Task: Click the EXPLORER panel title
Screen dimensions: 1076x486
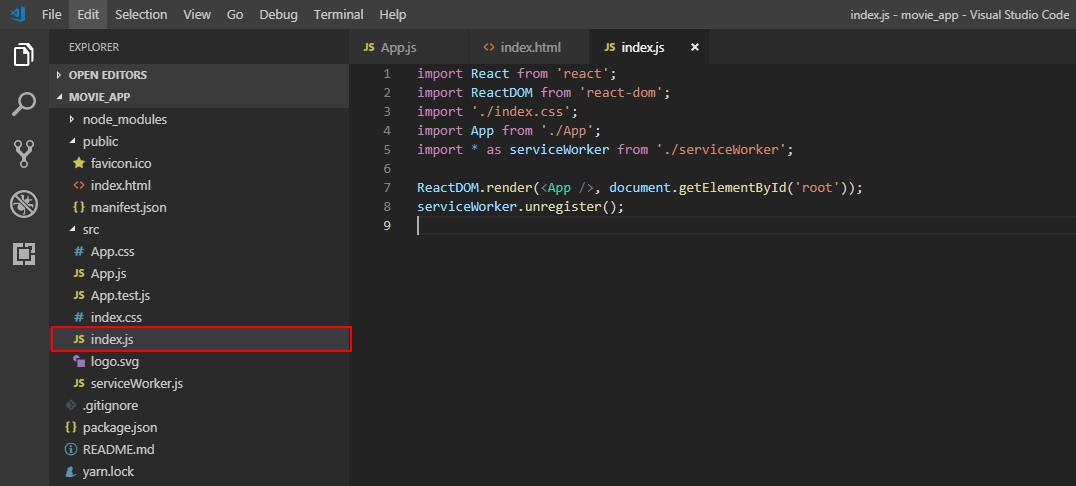Action: (94, 47)
